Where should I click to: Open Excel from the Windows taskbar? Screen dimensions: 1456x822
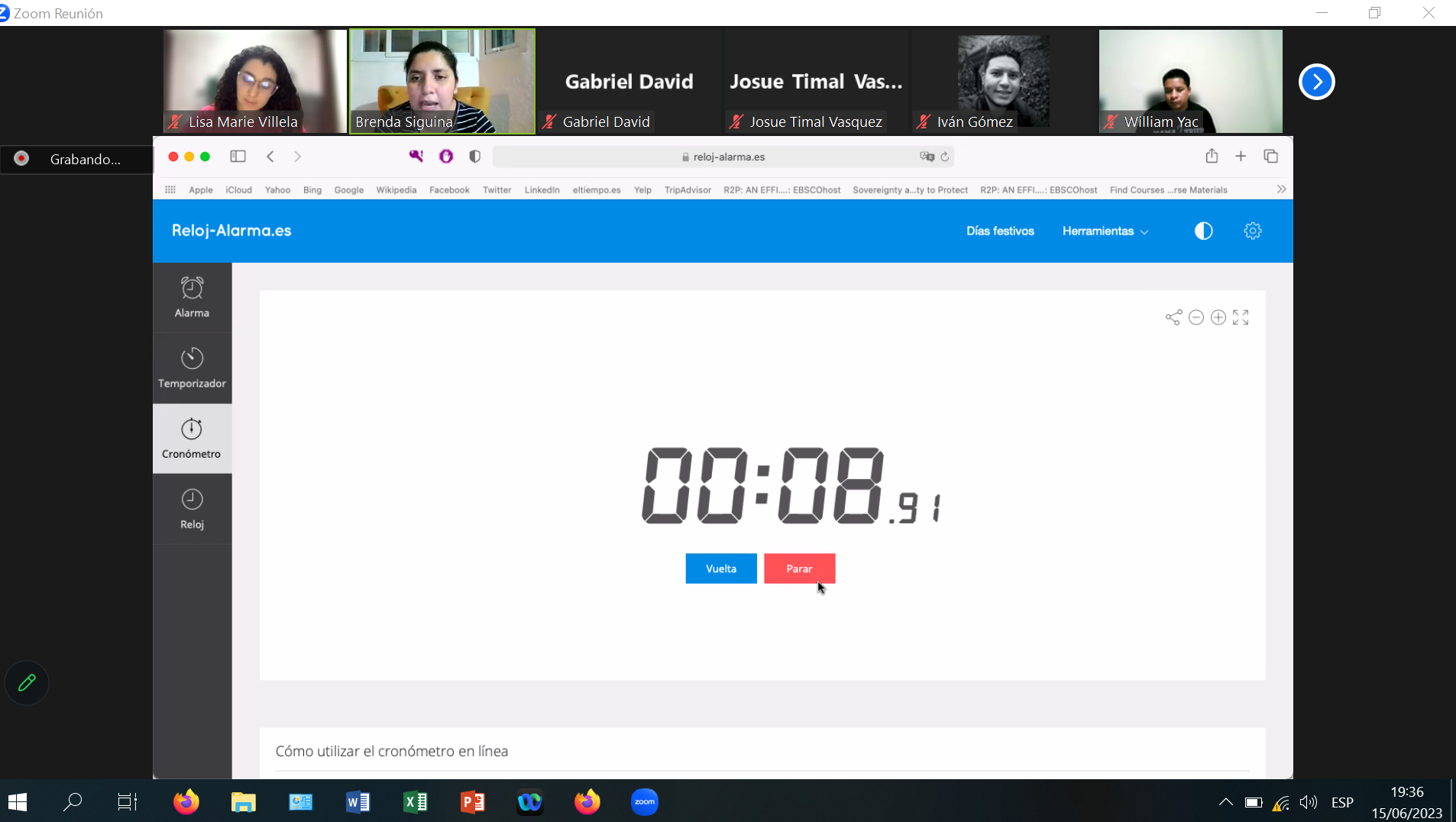point(415,802)
